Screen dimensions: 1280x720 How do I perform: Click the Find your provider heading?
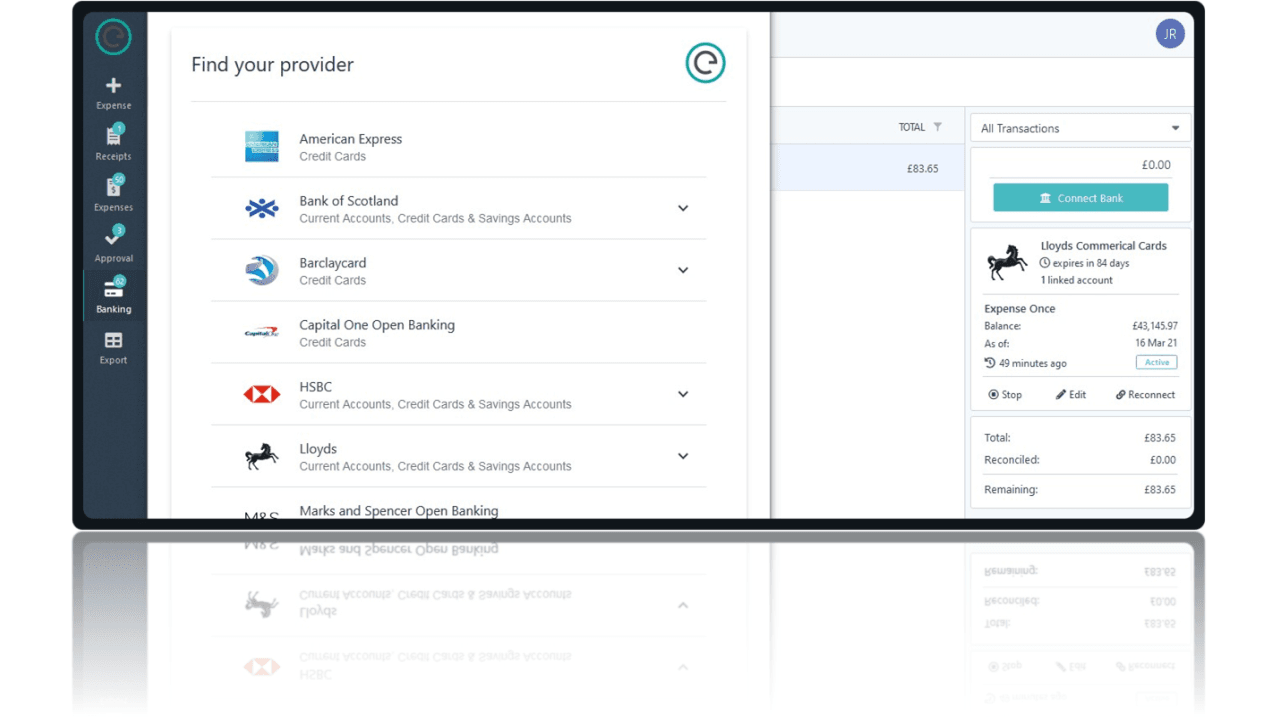point(272,64)
